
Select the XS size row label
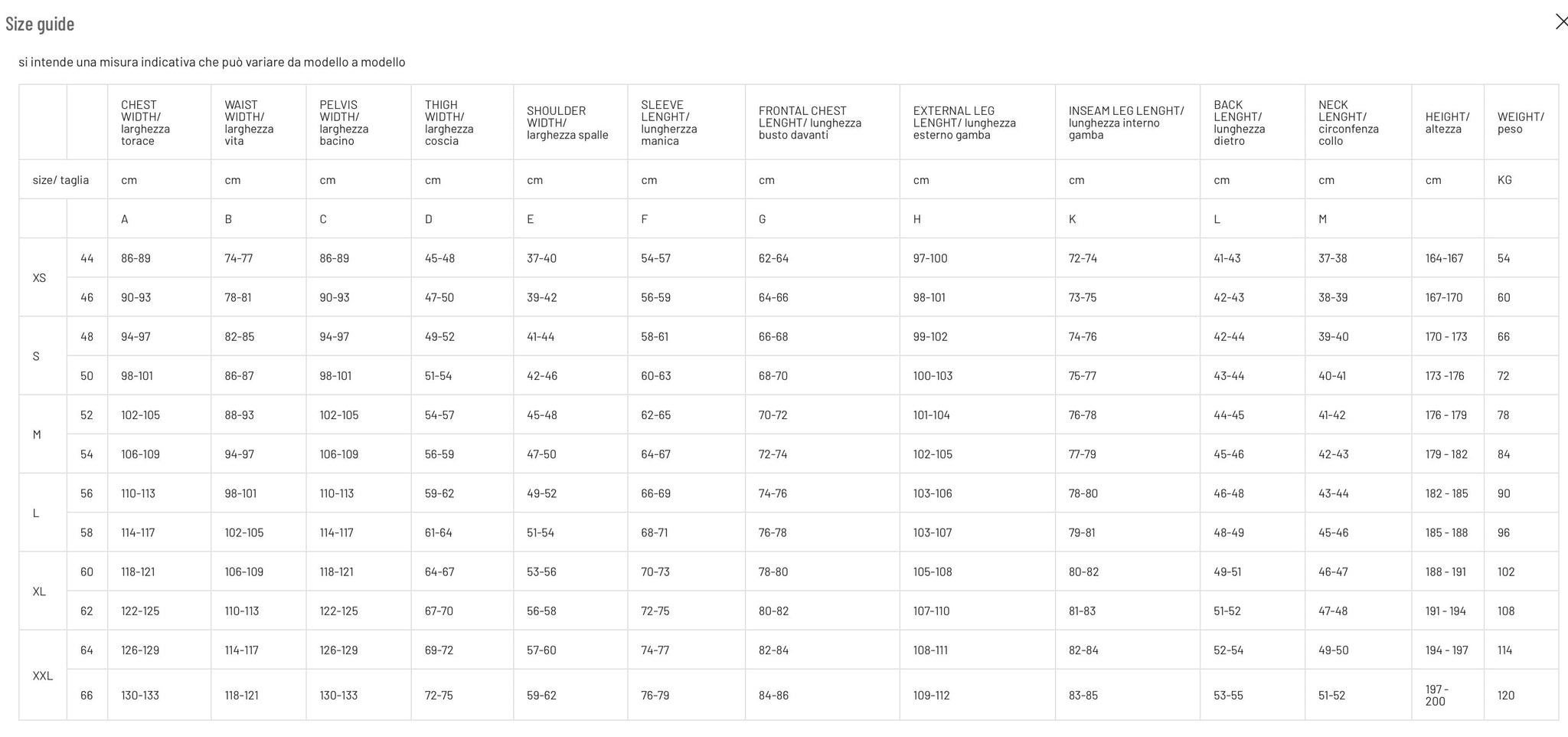click(x=39, y=278)
